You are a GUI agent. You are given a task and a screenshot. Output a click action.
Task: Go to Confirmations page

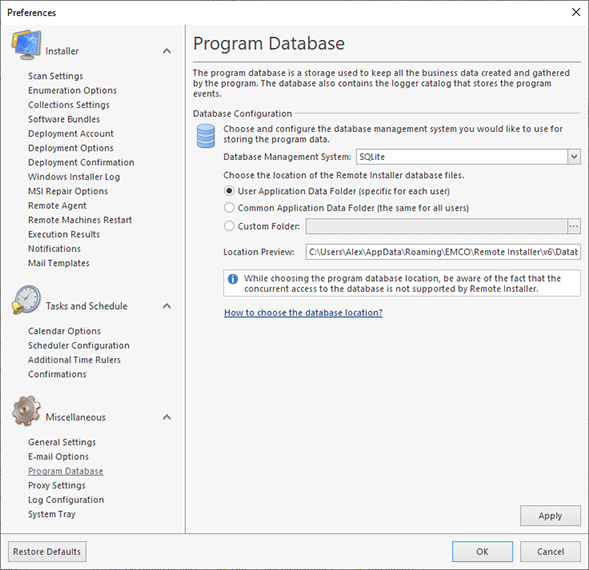coord(57,374)
